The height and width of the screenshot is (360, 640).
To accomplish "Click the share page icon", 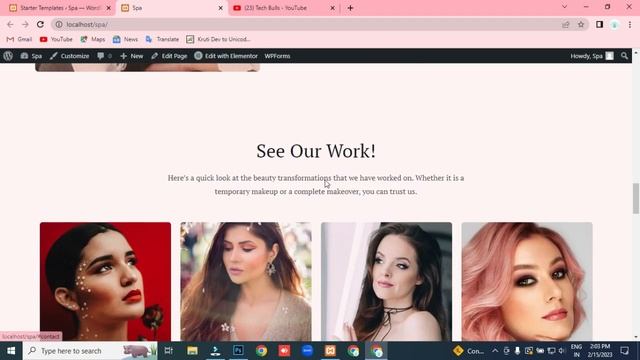I will pyautogui.click(x=566, y=24).
